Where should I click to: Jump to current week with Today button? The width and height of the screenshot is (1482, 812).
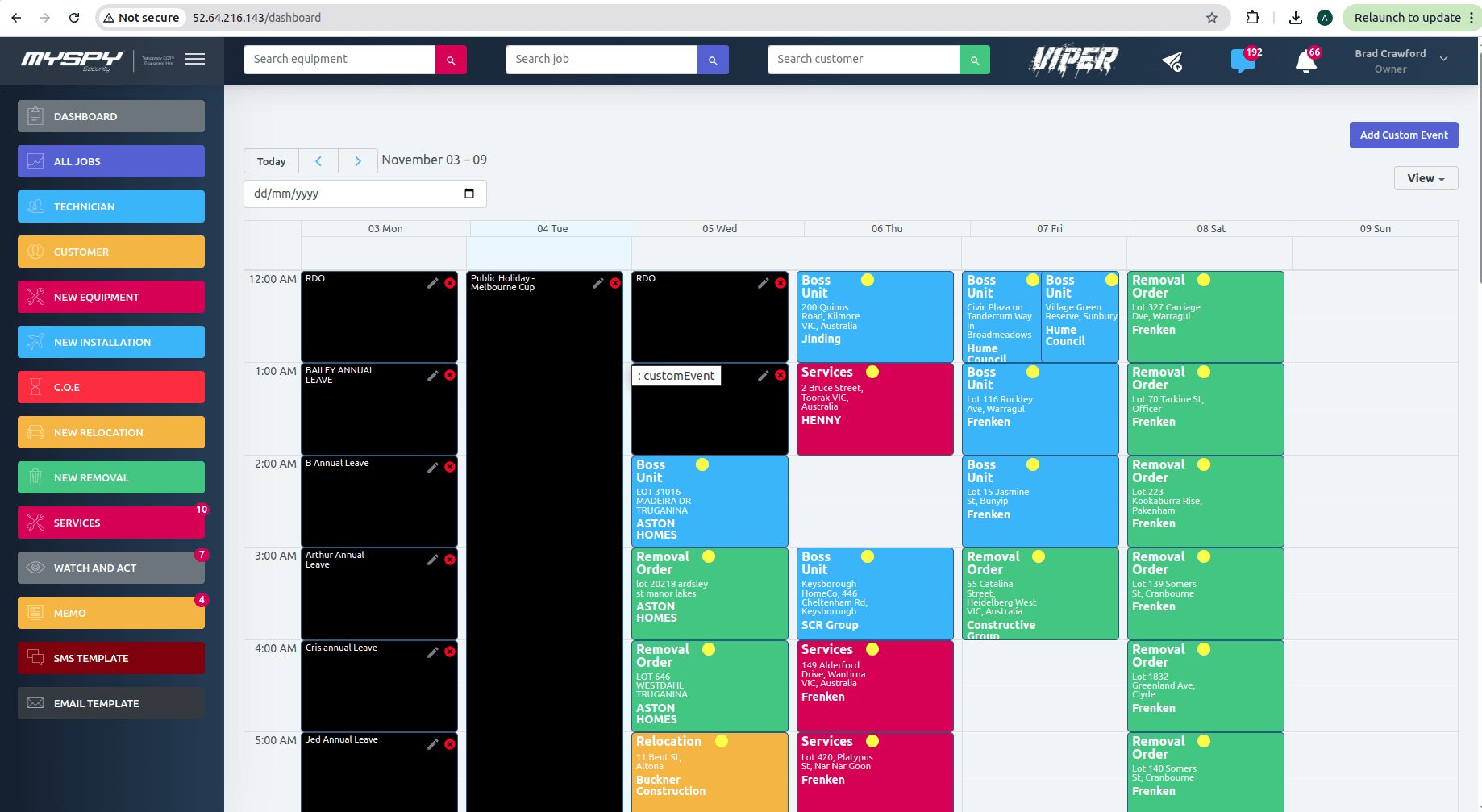coord(271,160)
